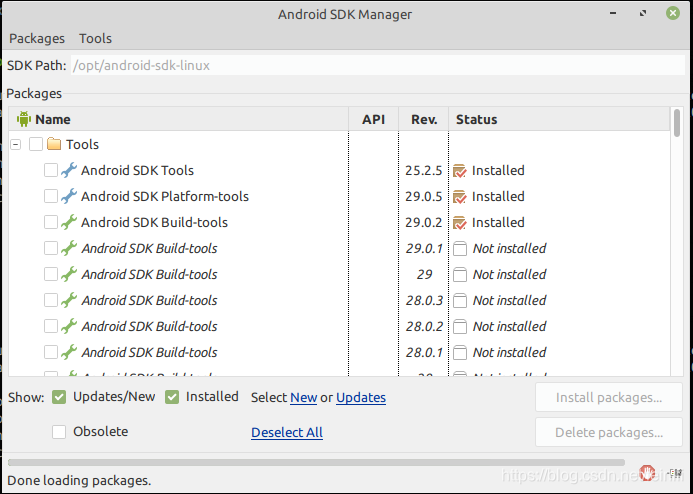
Task: Collapse the Tools folder tree node
Action: click(15, 144)
